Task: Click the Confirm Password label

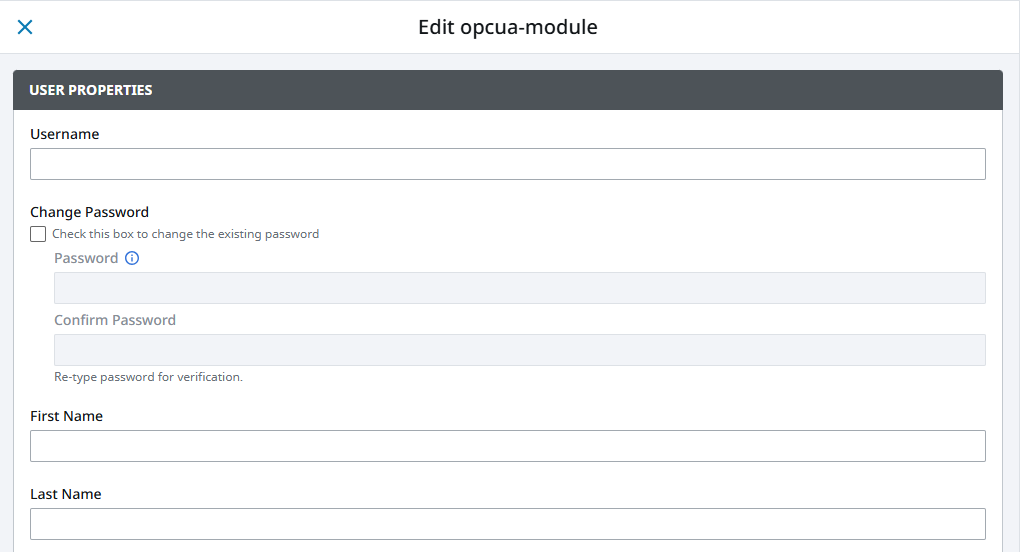Action: point(114,320)
